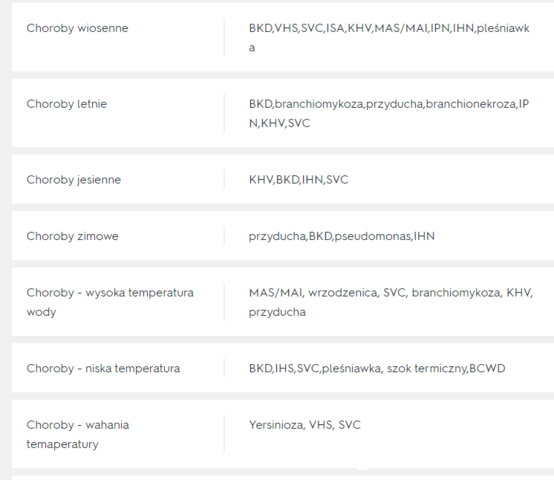
Task: Click 'Choroby - niska temperatura' label
Action: pos(103,368)
